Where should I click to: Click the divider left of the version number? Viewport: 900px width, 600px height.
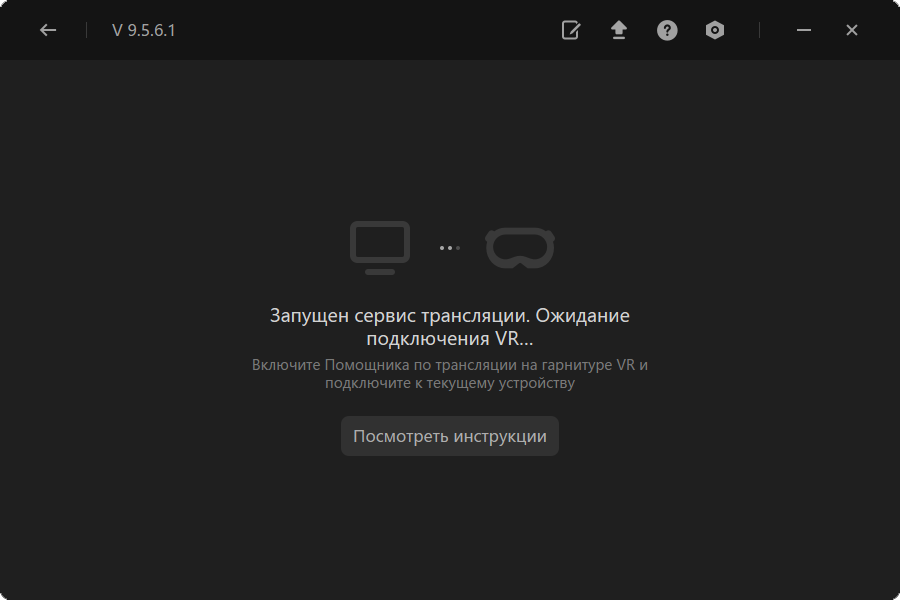tap(86, 30)
